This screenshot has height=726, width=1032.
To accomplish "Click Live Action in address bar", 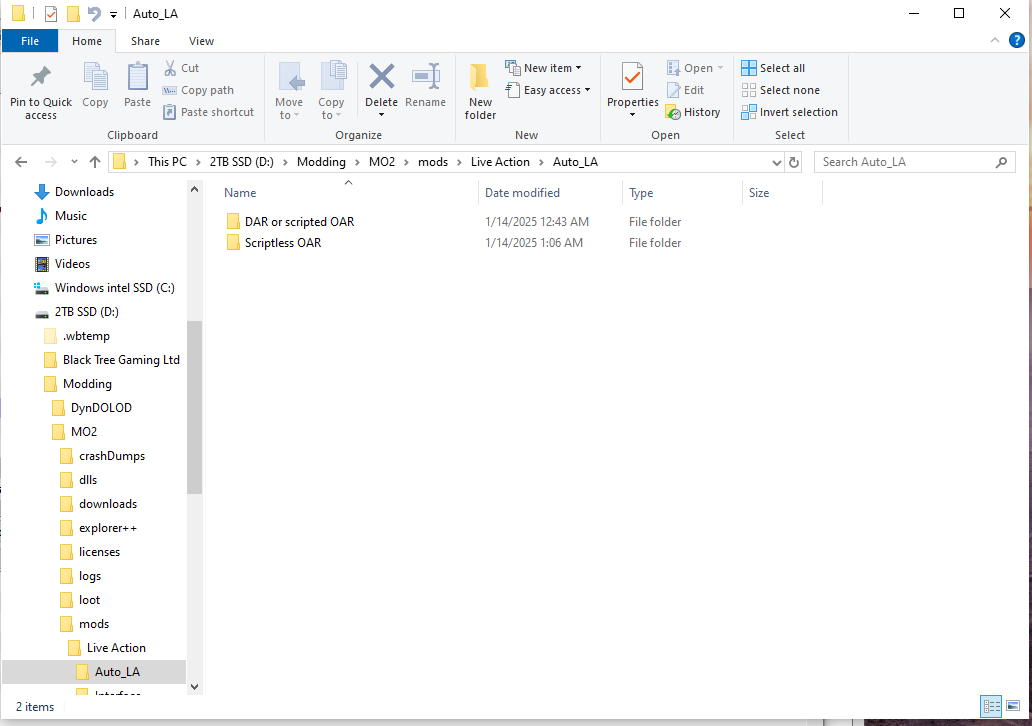I will [500, 162].
